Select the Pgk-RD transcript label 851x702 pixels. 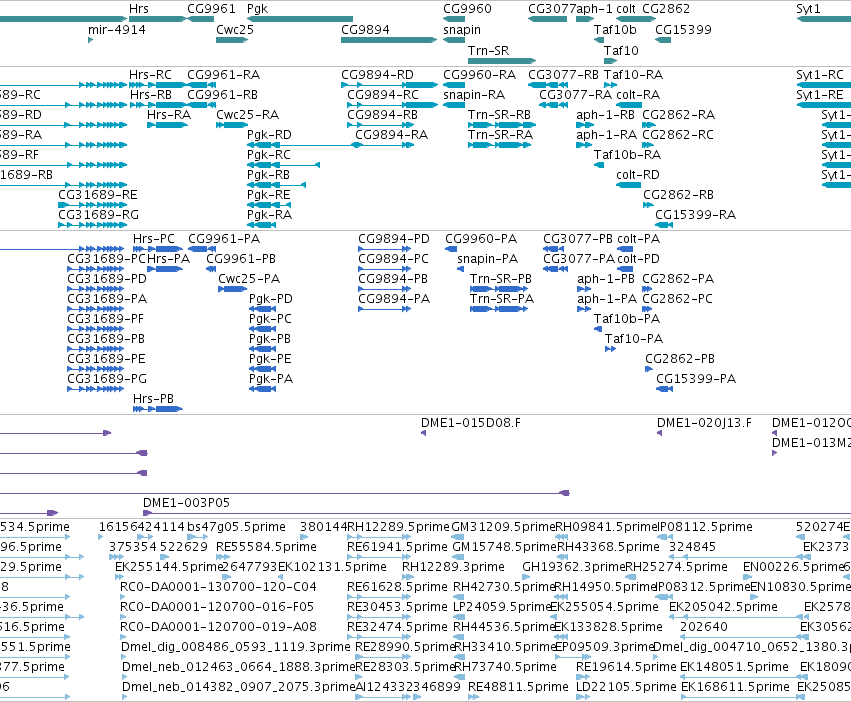pos(269,135)
